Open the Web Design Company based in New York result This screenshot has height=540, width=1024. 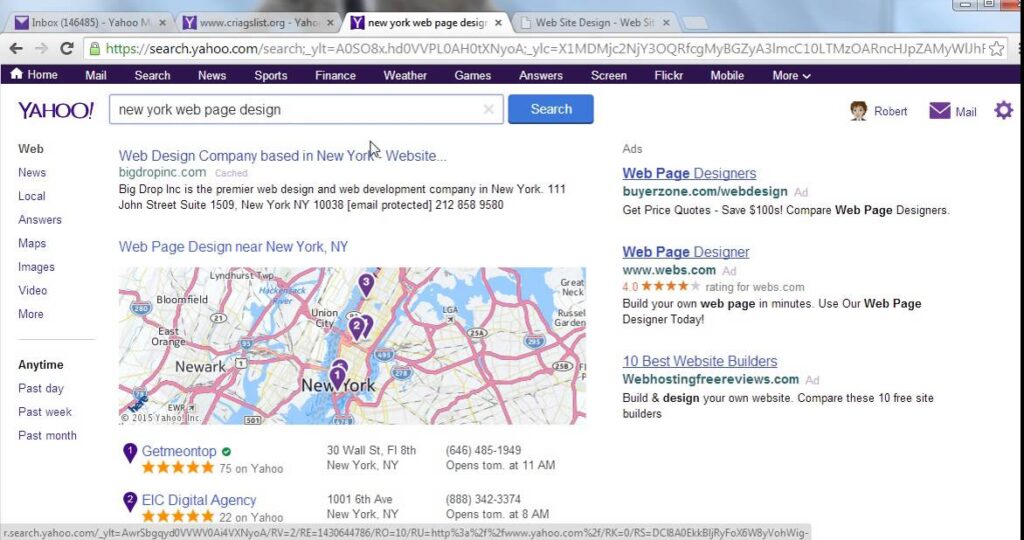tap(282, 156)
